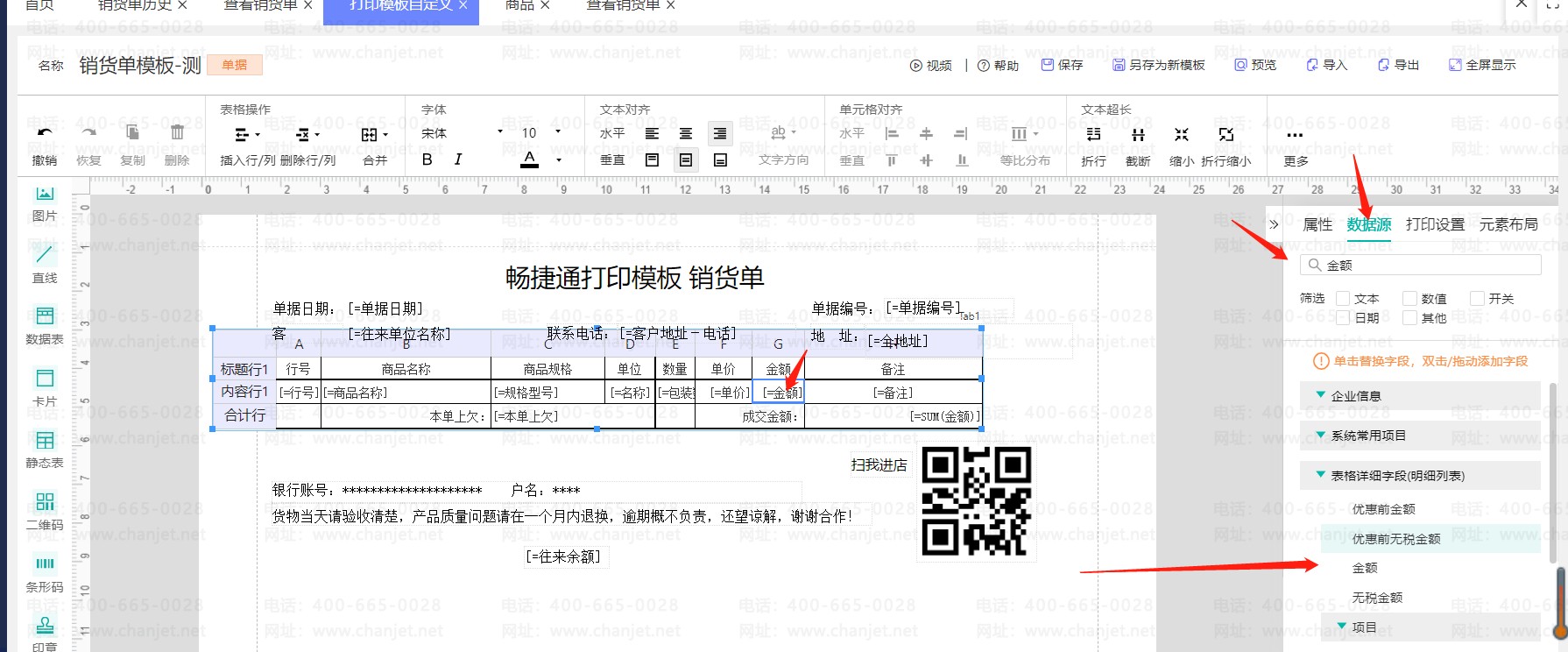Switch to the 打印设置 tab
Viewport: 1568px width, 652px height.
point(1434,225)
